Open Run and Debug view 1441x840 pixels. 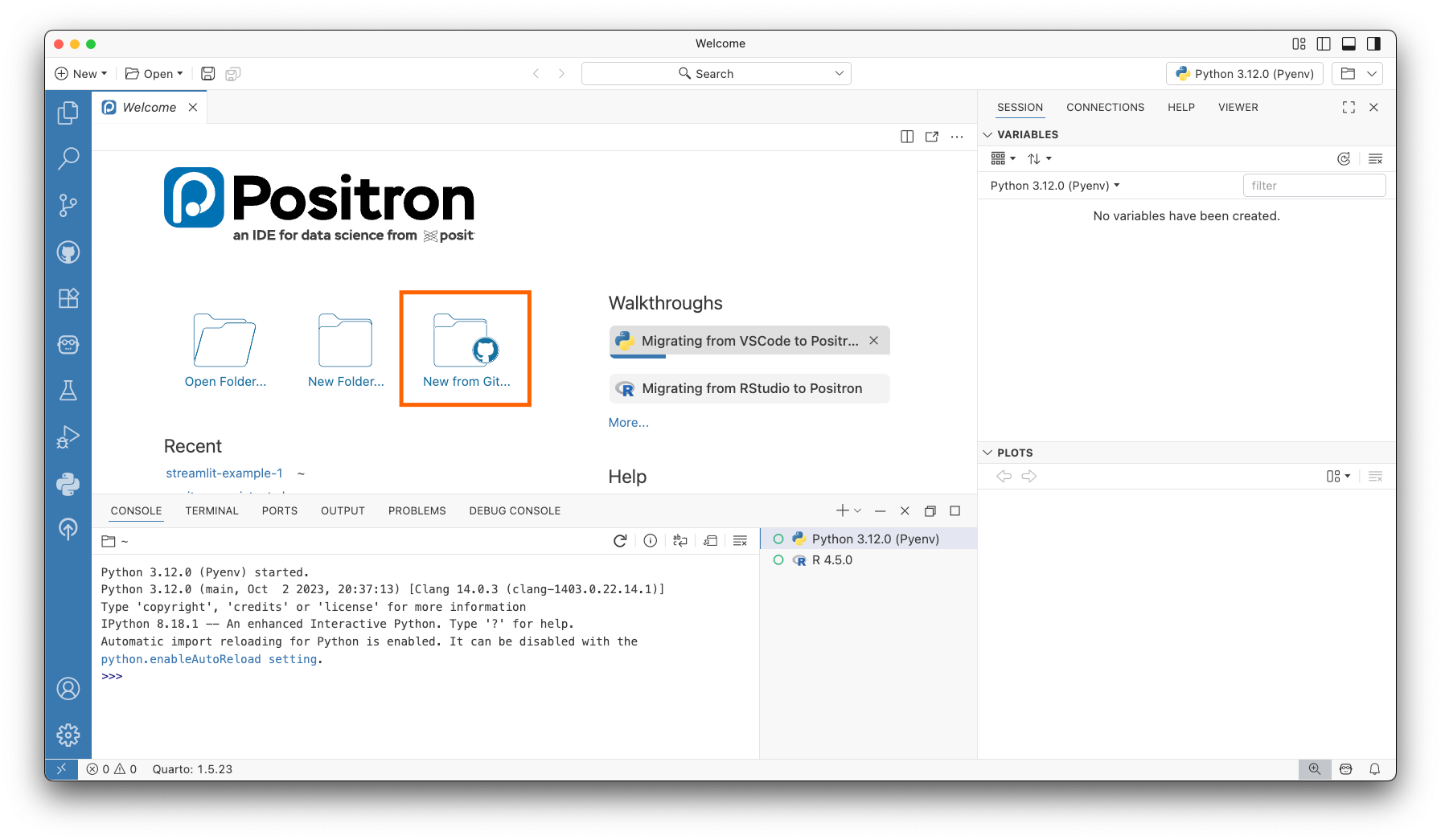(x=68, y=436)
